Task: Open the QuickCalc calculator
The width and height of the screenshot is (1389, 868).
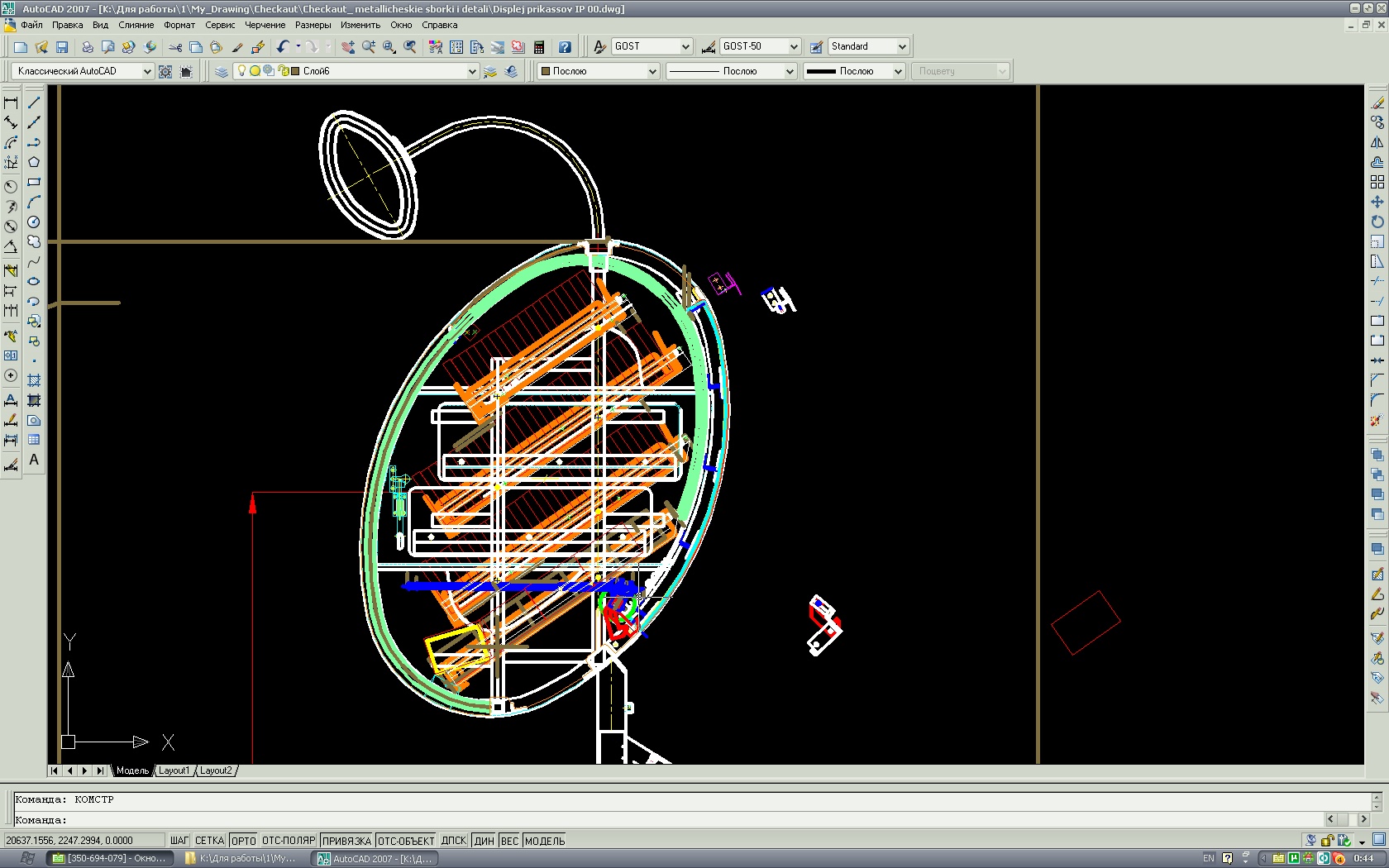Action: pos(539,47)
